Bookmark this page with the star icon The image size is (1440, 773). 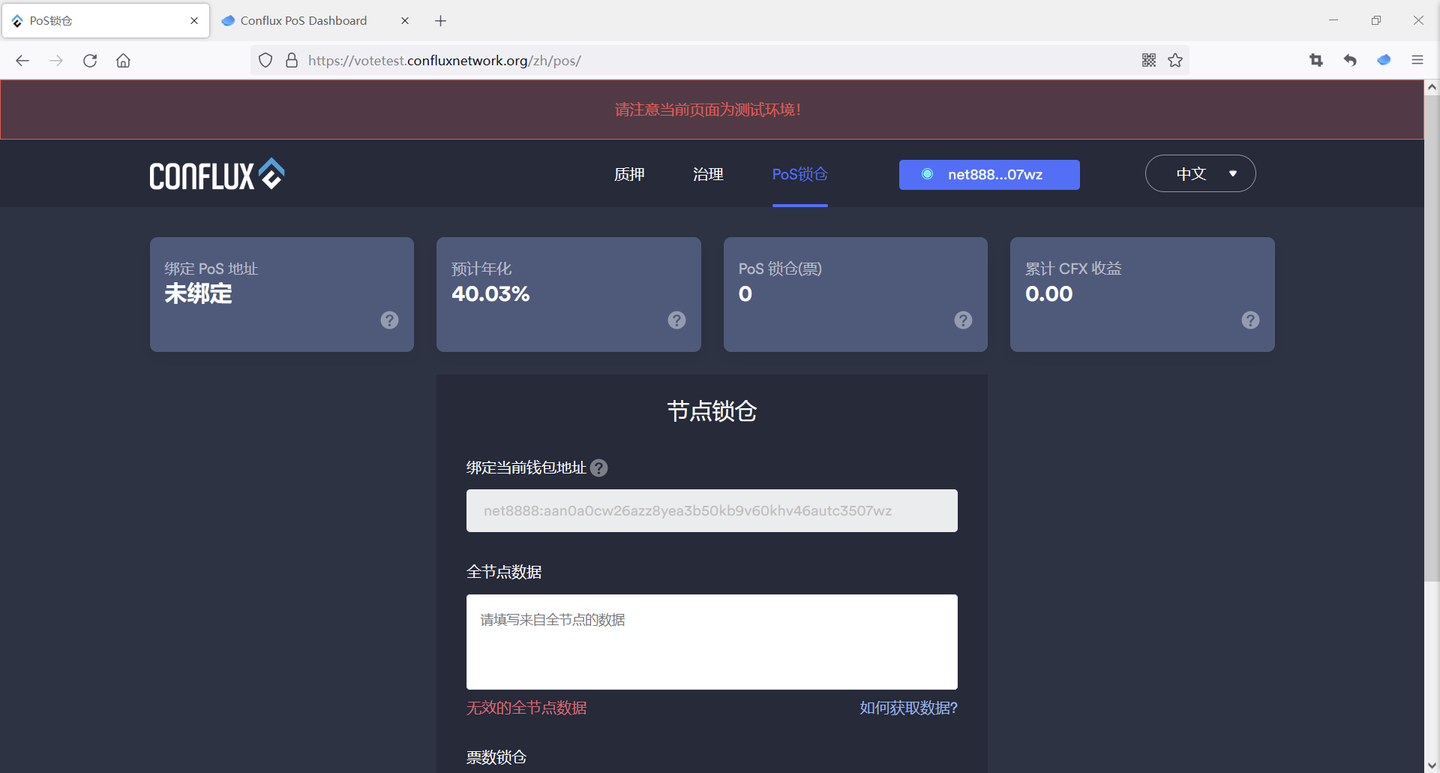pyautogui.click(x=1175, y=60)
